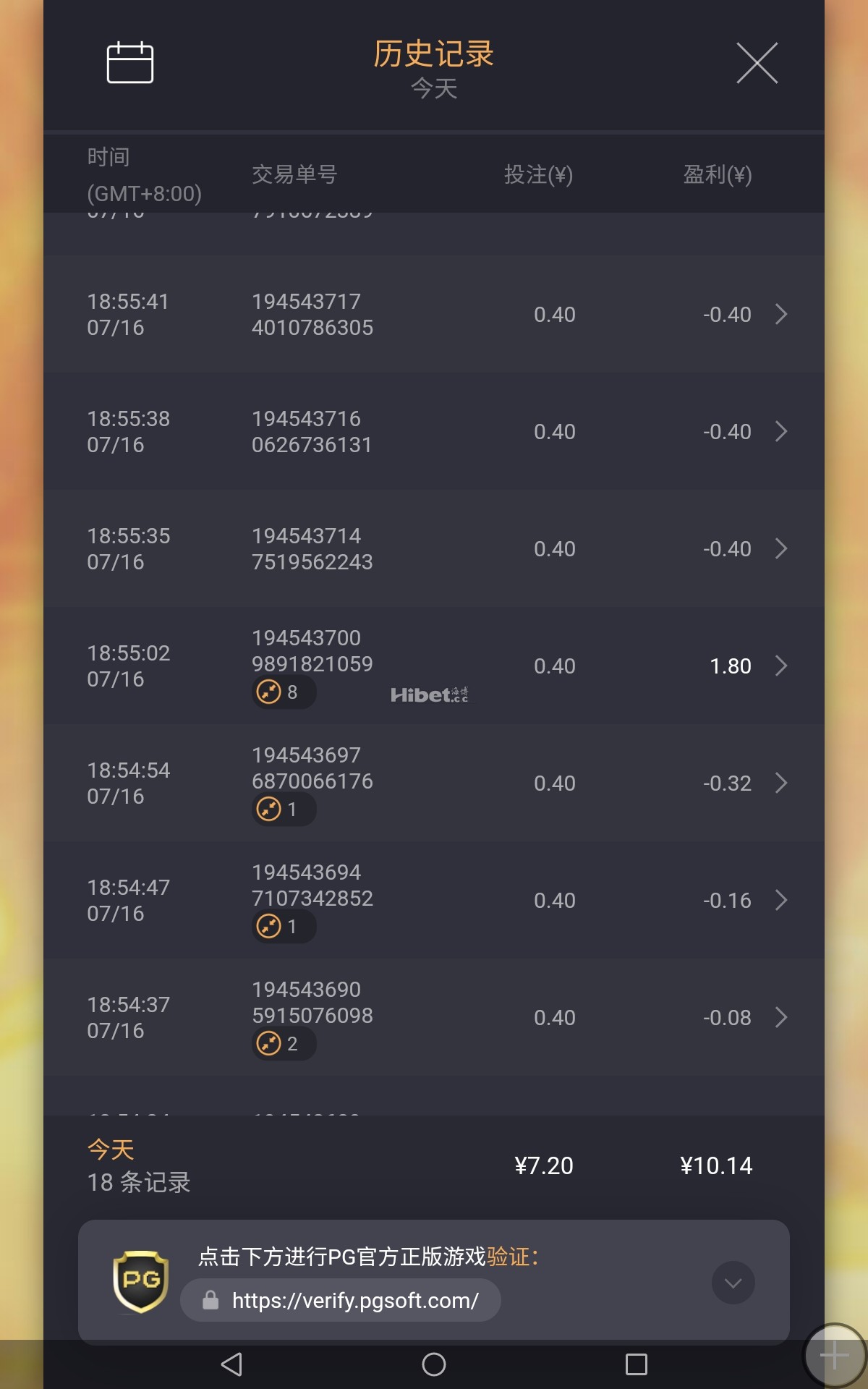Image resolution: width=868 pixels, height=1389 pixels.
Task: Tap the 今天 summary label
Action: tap(111, 1149)
